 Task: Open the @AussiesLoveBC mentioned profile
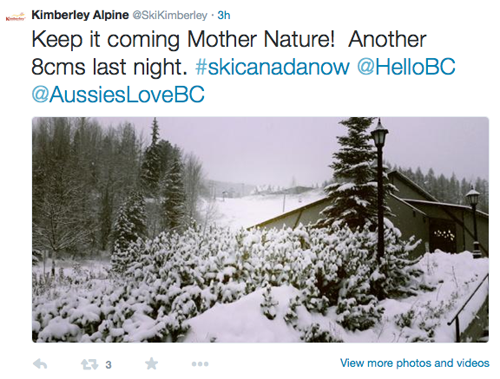tap(118, 94)
